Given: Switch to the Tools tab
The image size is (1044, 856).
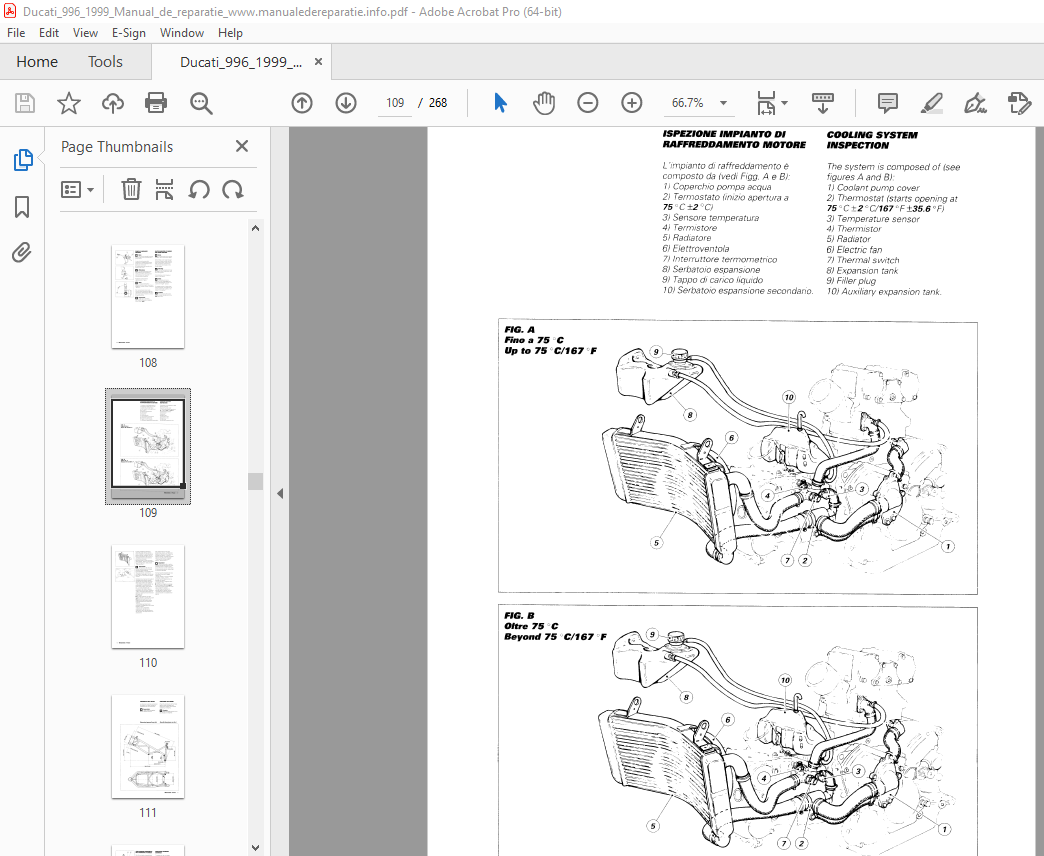Looking at the screenshot, I should tap(105, 62).
